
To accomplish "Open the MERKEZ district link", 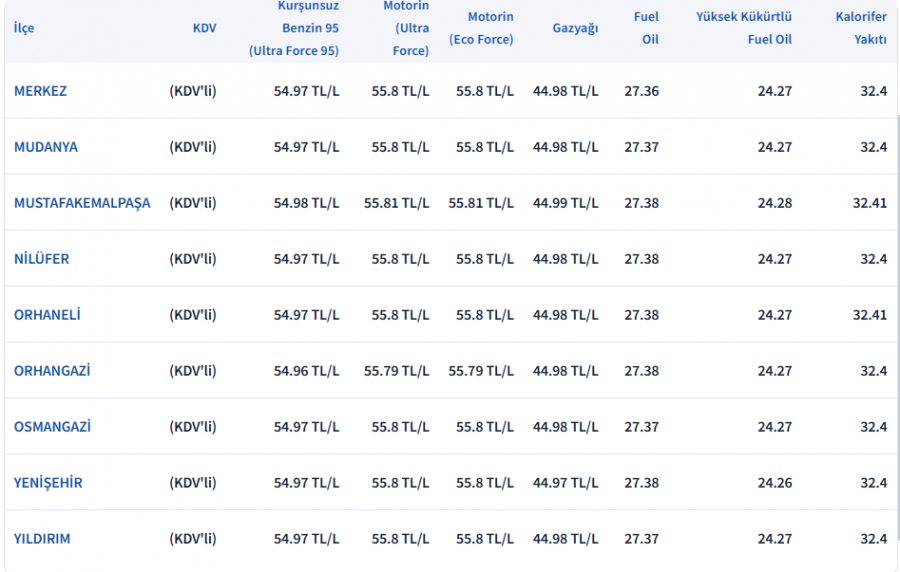I will 40,91.
